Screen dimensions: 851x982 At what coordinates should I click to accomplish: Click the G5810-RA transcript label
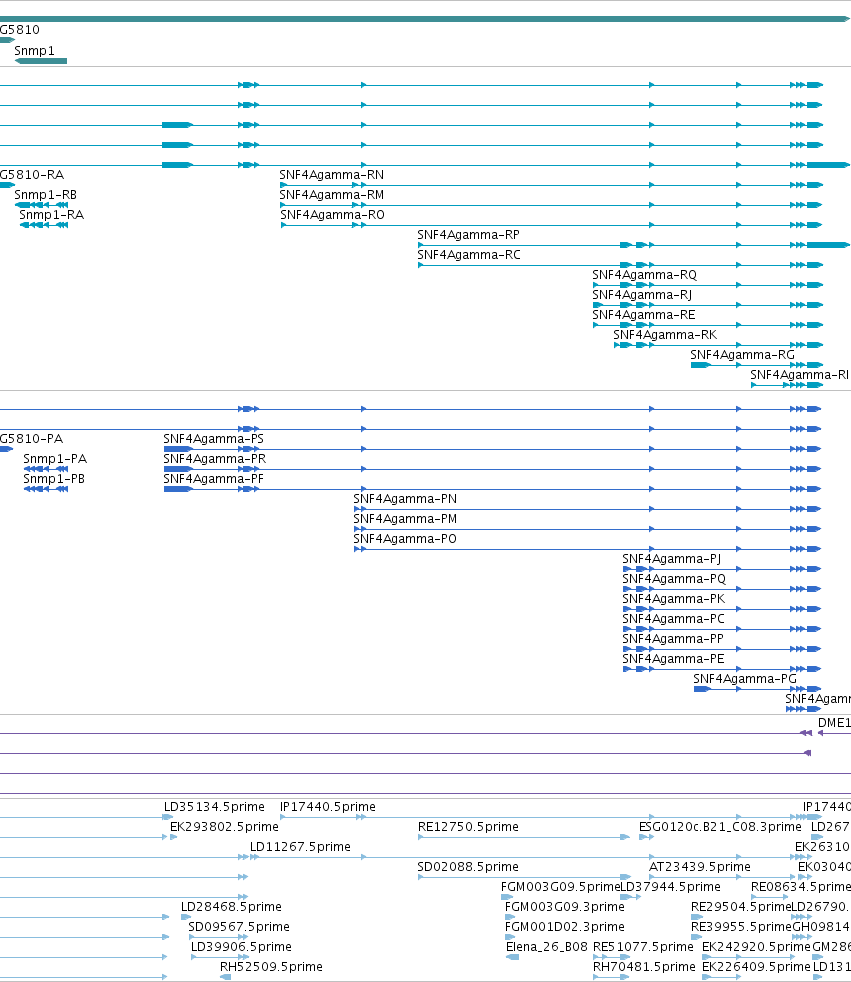coord(32,175)
